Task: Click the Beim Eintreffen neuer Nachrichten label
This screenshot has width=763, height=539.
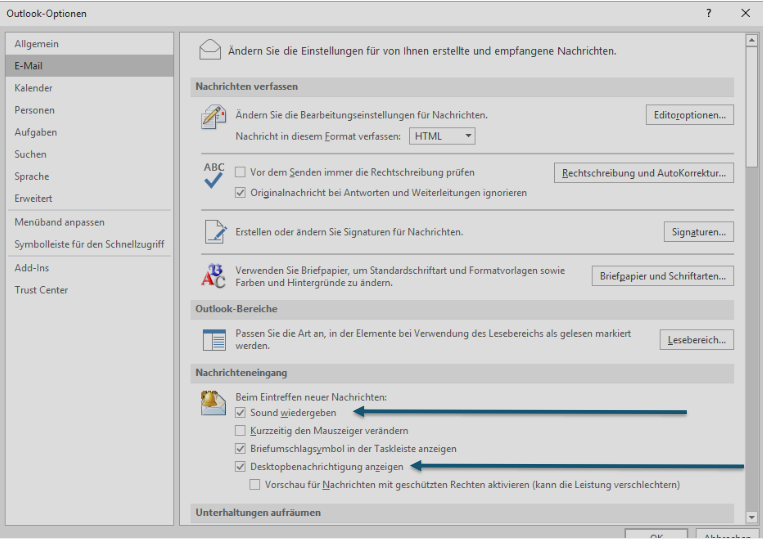Action: [311, 397]
